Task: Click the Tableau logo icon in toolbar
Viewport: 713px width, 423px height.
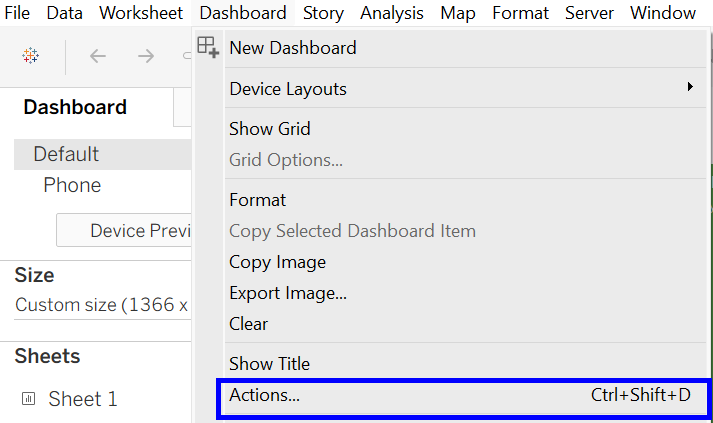Action: (31, 56)
